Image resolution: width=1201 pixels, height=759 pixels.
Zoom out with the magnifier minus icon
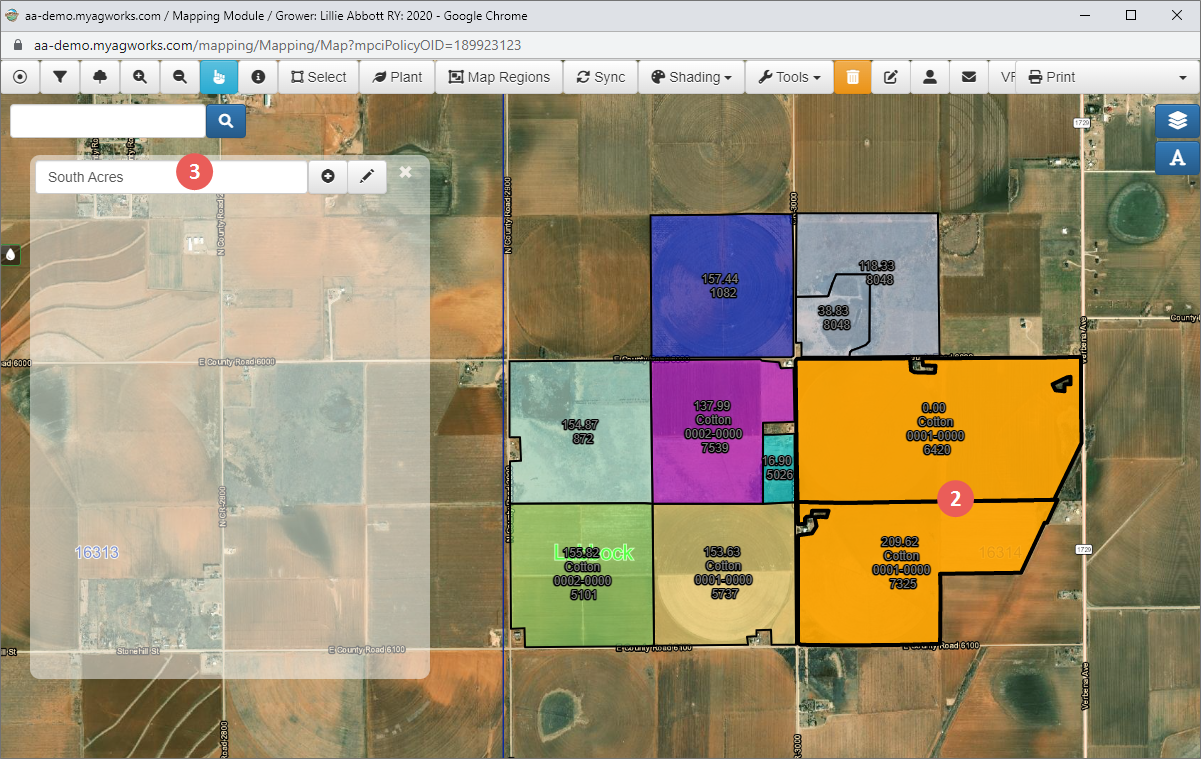[x=180, y=77]
